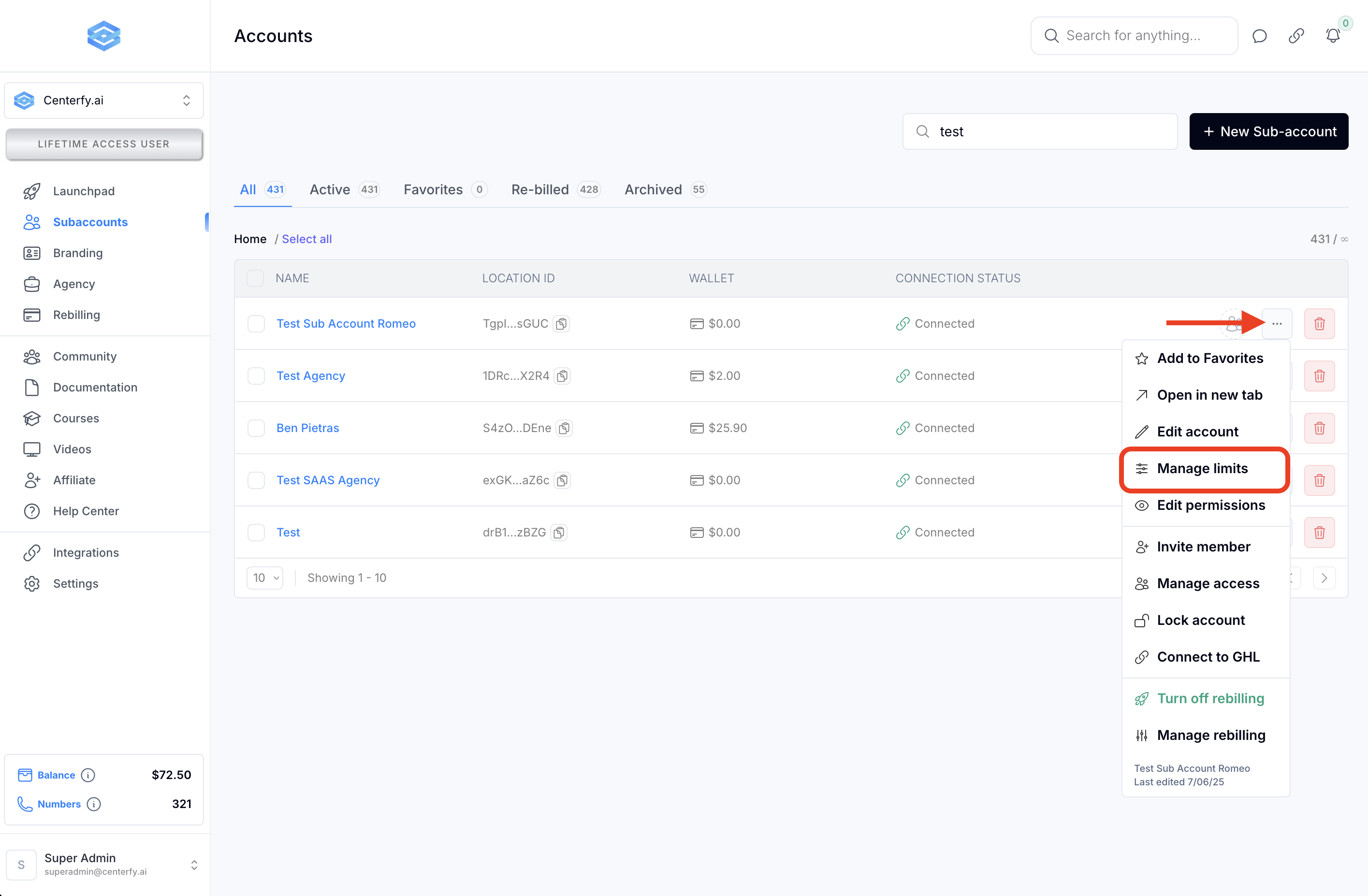Click trash icon for Test Sub Account Romeo

tap(1319, 324)
